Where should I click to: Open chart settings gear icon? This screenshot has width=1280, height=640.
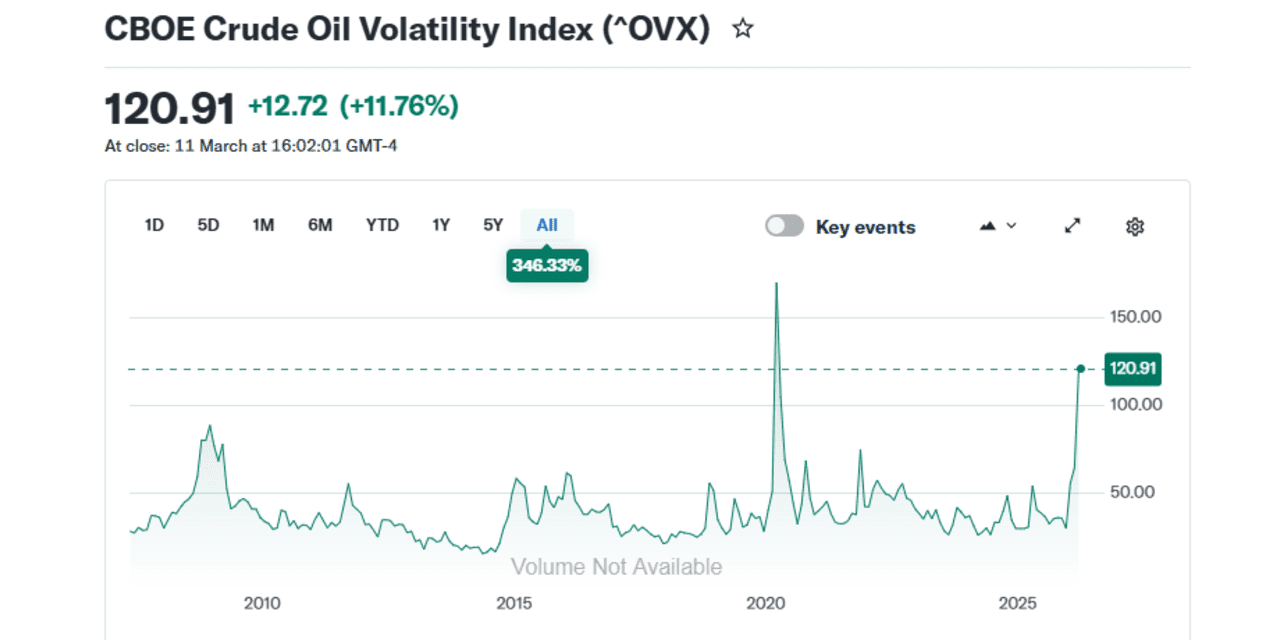(x=1134, y=227)
